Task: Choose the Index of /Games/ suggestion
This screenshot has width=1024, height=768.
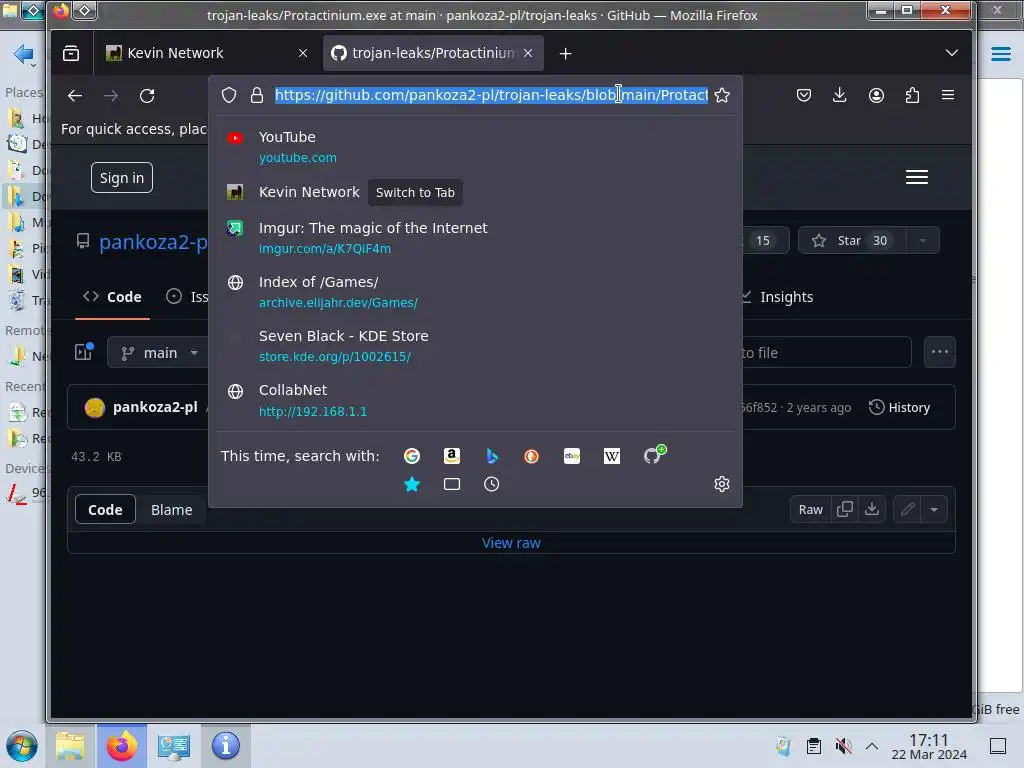Action: [475, 292]
